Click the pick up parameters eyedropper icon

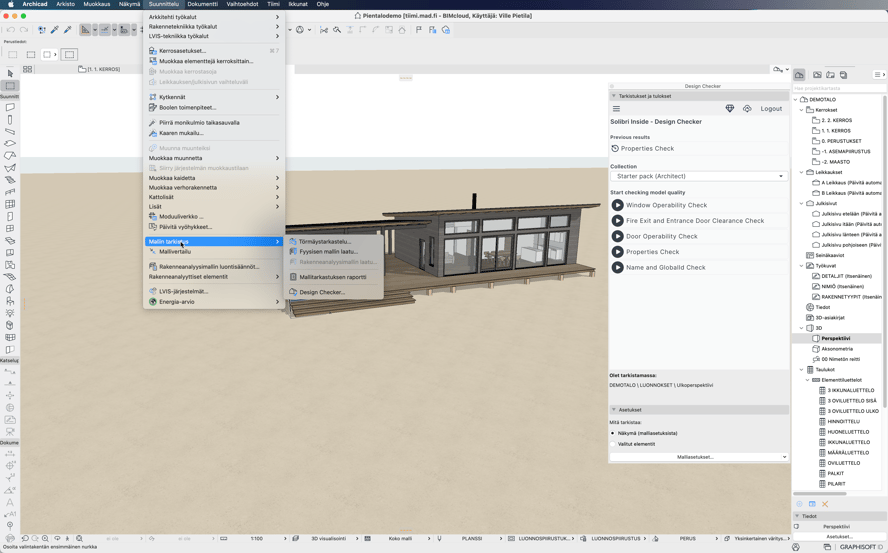(55, 30)
